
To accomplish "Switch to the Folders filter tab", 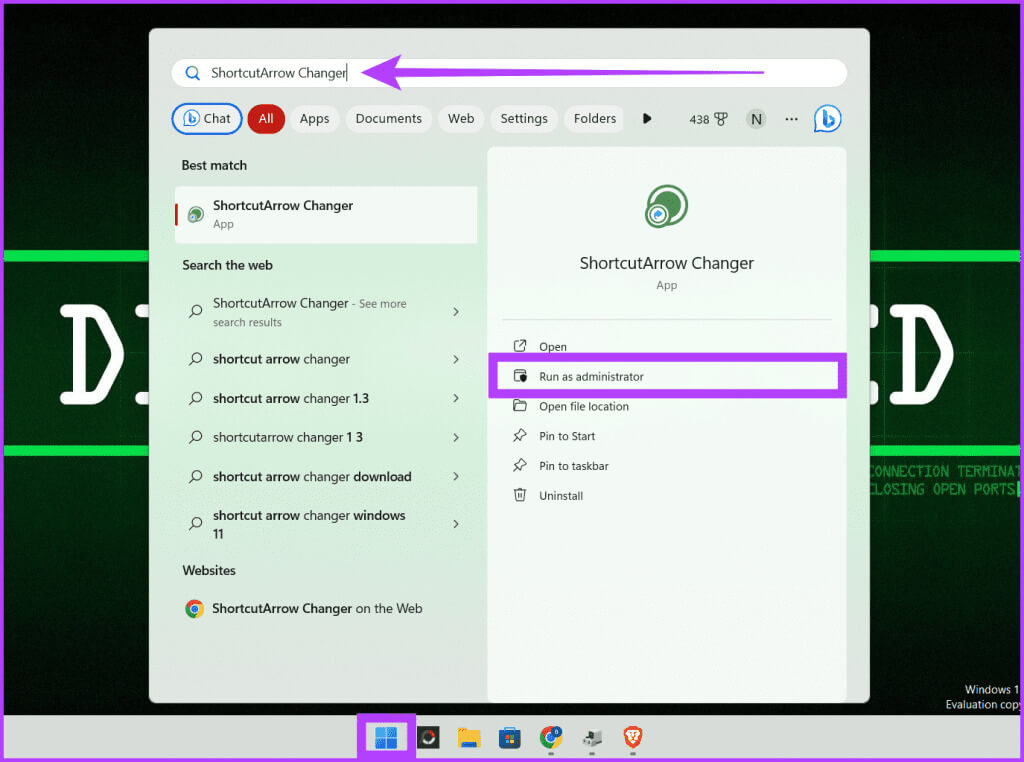I will tap(594, 119).
